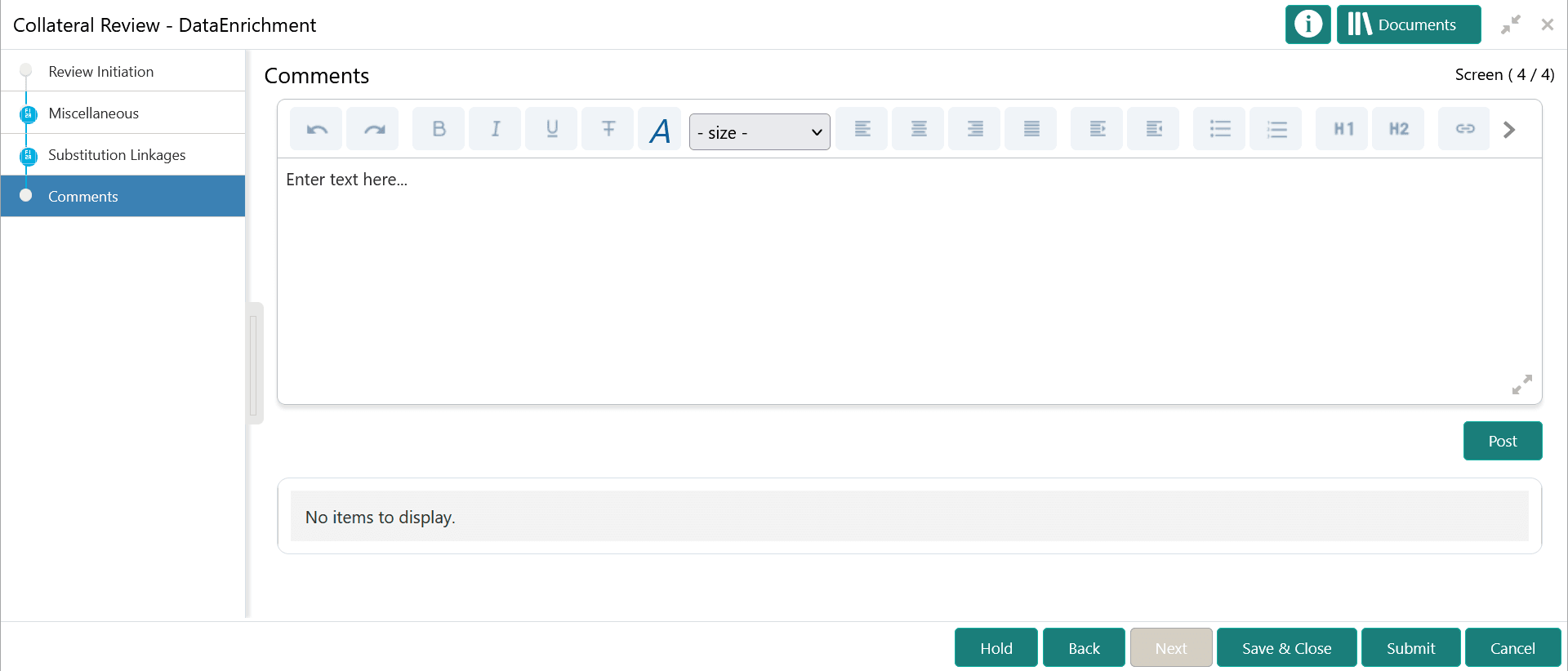Image resolution: width=1568 pixels, height=671 pixels.
Task: Toggle bold formatting
Action: [439, 129]
